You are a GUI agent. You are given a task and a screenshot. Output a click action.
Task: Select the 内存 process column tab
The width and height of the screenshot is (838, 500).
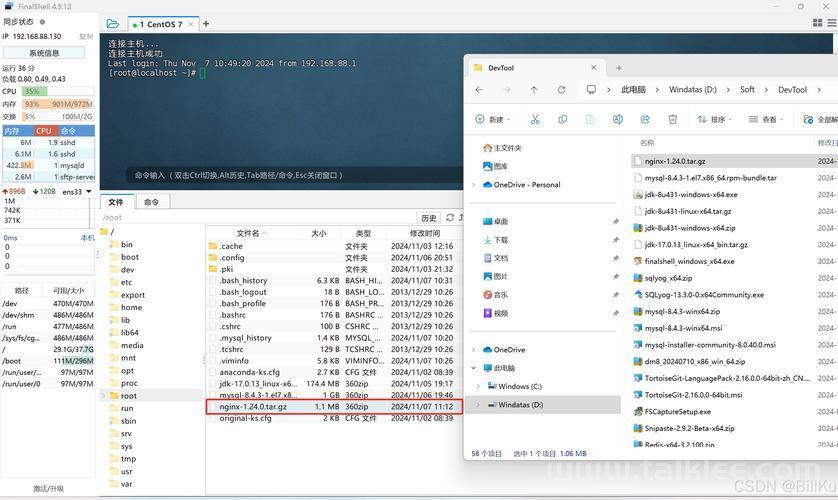click(x=18, y=131)
